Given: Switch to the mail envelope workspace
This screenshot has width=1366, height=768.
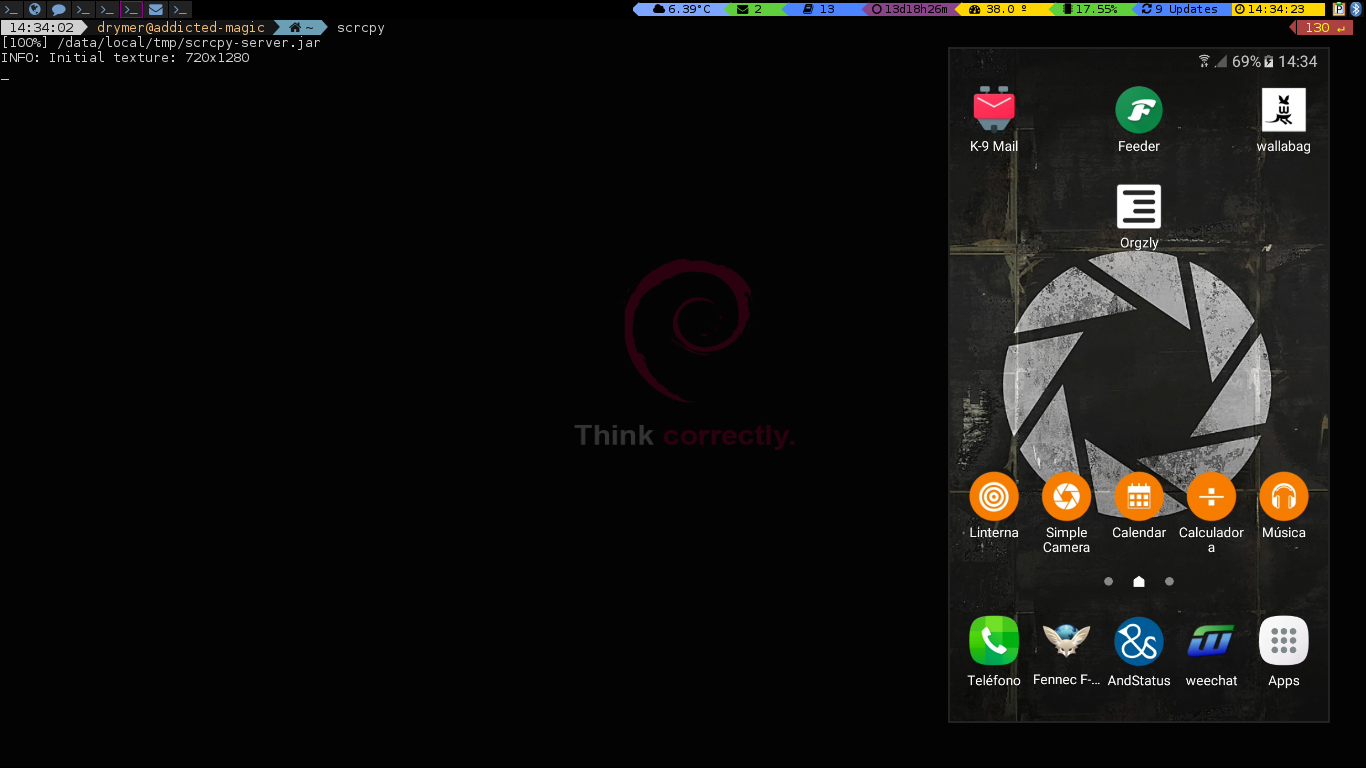Looking at the screenshot, I should [x=156, y=9].
